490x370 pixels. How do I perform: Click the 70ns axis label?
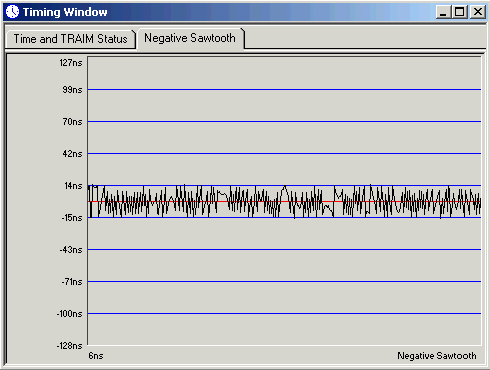tap(72, 122)
